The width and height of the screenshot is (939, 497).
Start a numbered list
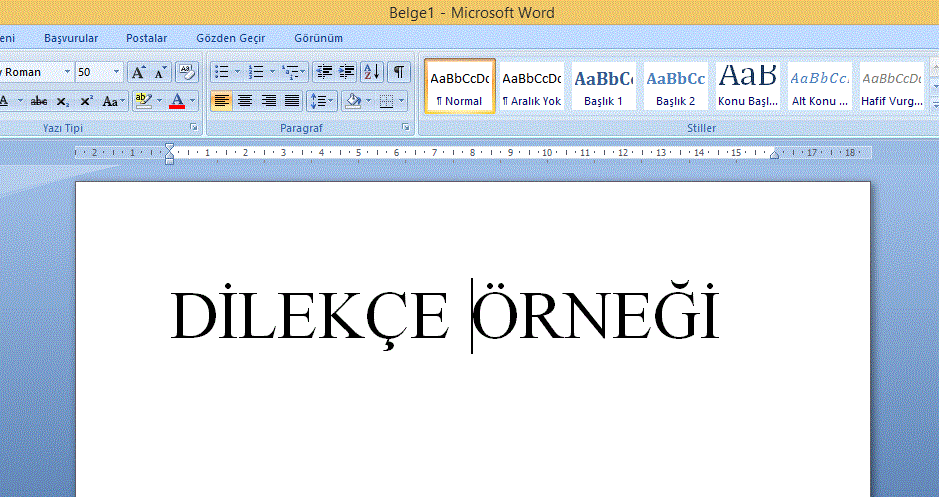256,72
